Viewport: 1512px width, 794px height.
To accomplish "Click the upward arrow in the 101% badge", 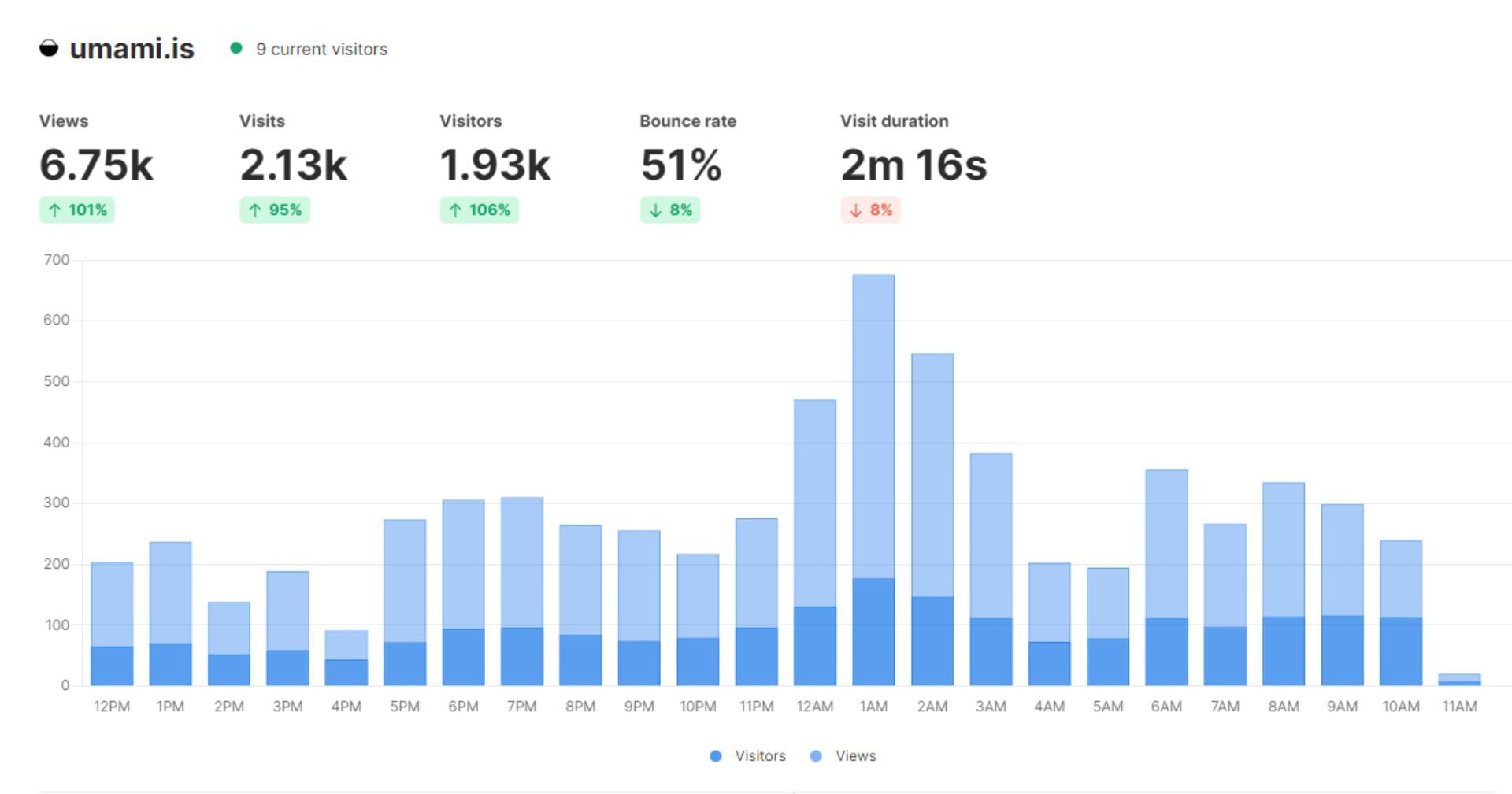I will pos(54,210).
